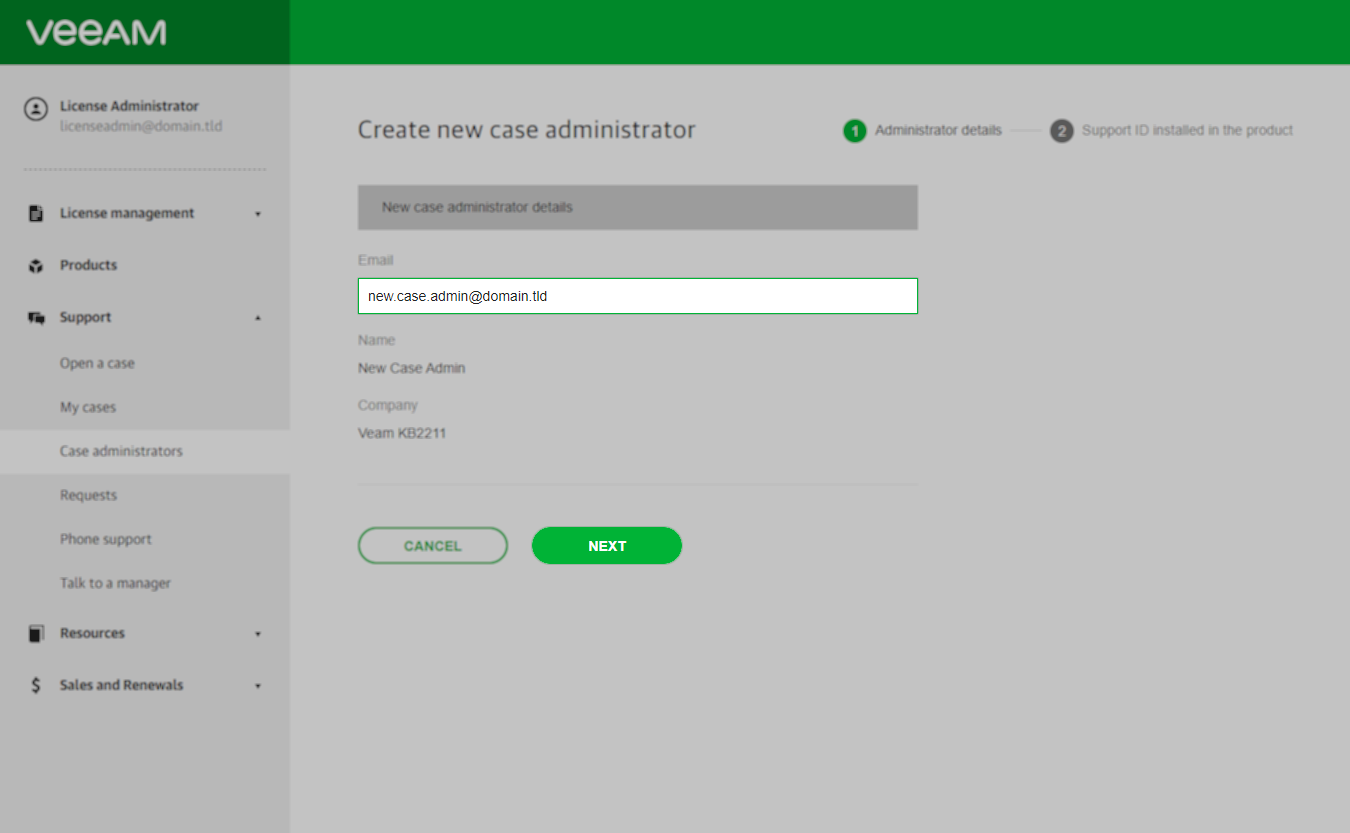Click the Veeam logo
Viewport: 1350px width, 833px height.
(x=96, y=32)
